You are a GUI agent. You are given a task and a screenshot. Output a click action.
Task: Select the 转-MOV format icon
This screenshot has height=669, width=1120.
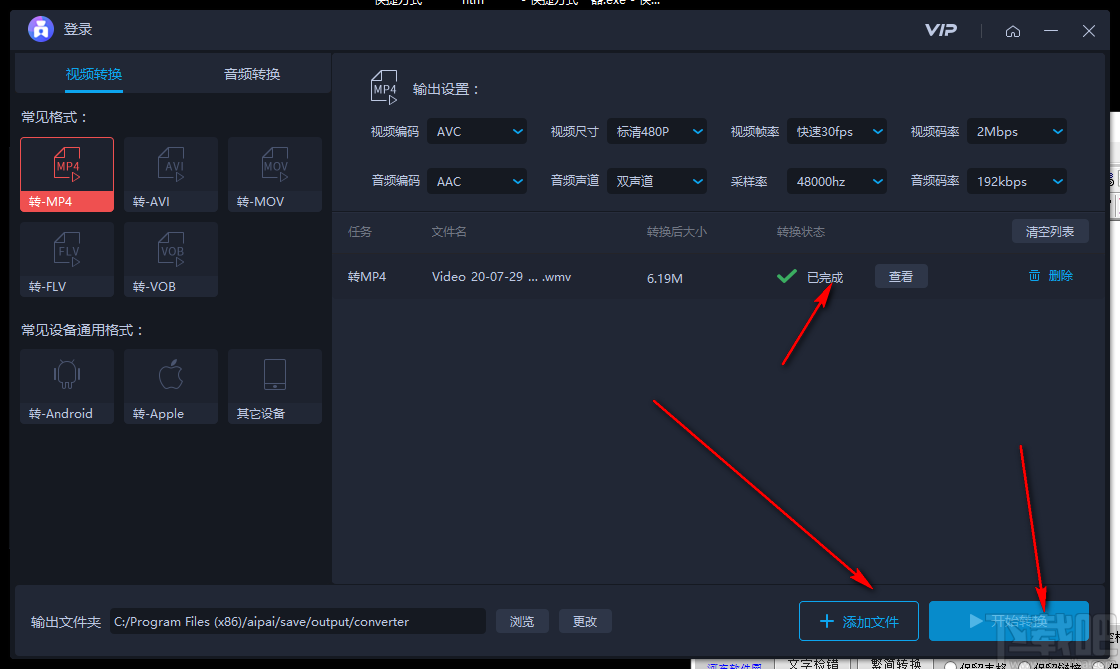[274, 175]
